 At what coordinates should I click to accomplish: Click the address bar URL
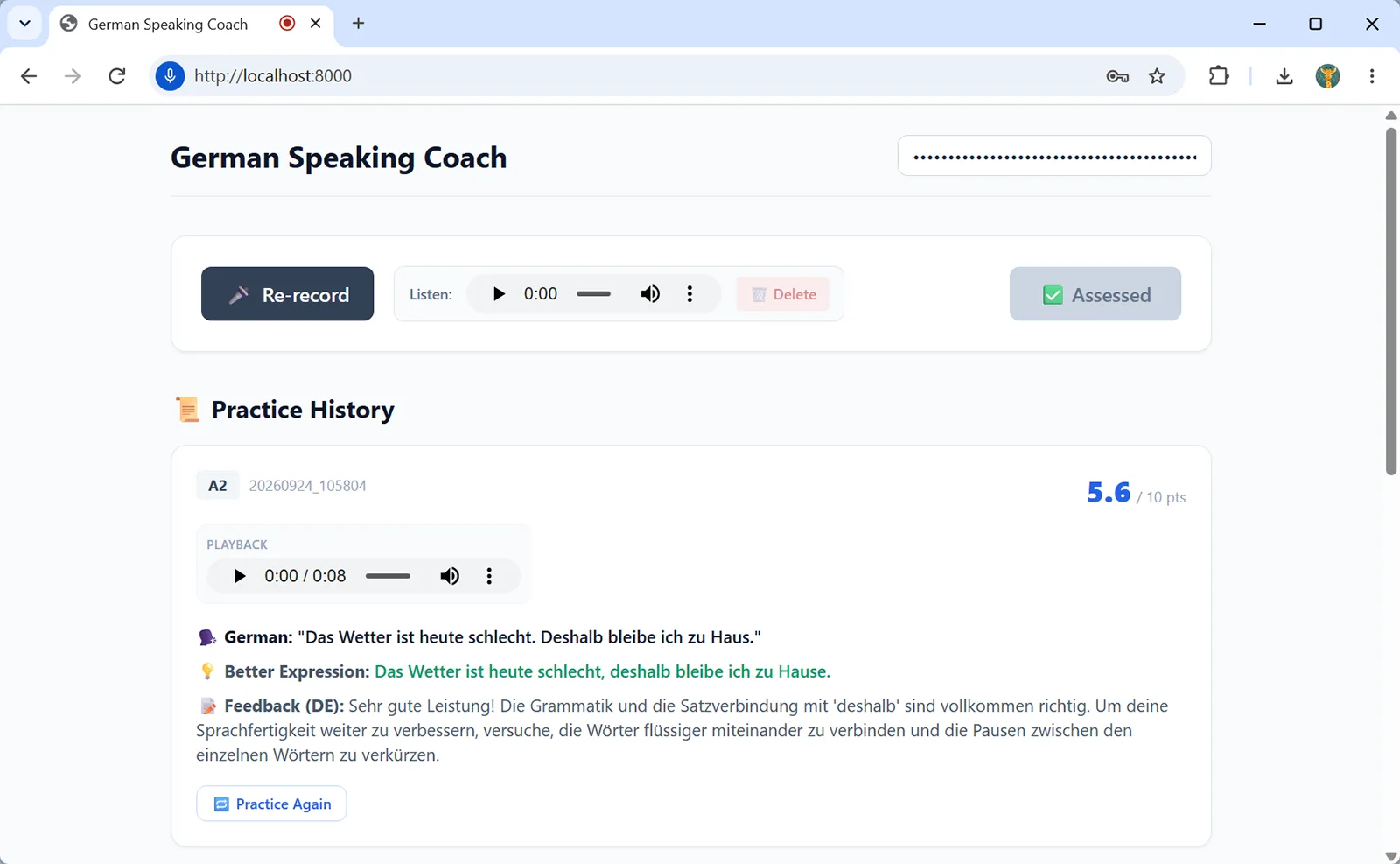click(273, 76)
